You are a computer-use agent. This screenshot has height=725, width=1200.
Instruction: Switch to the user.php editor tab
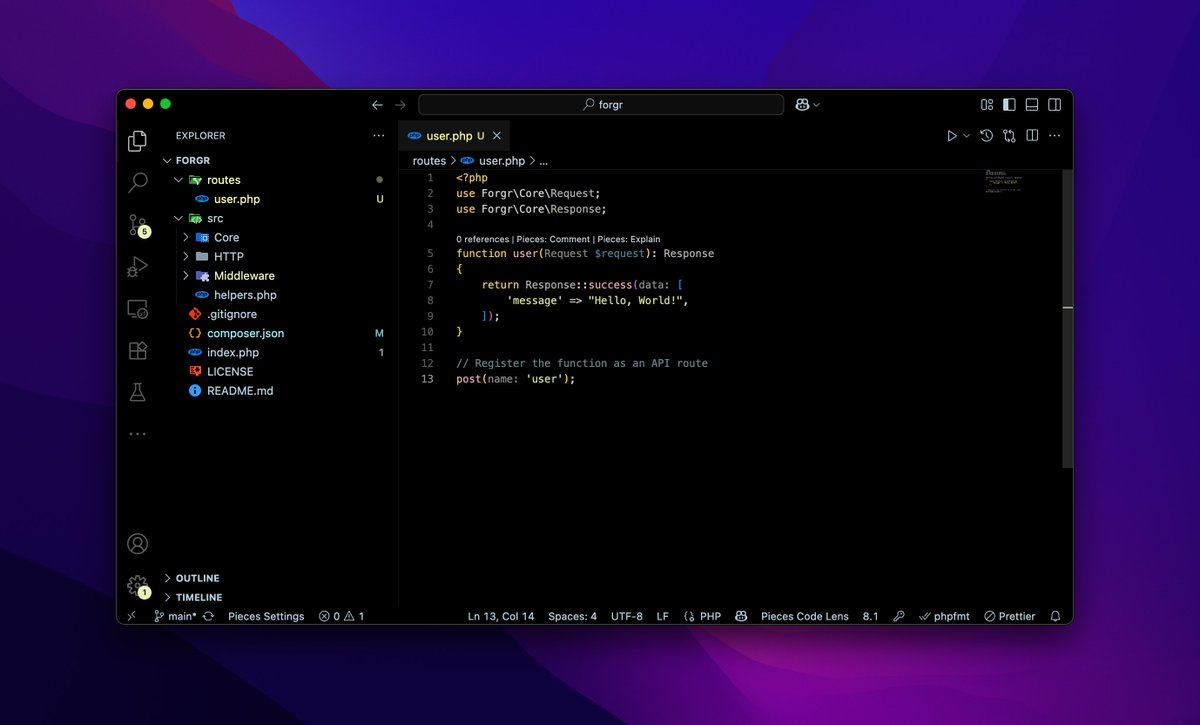(x=449, y=134)
